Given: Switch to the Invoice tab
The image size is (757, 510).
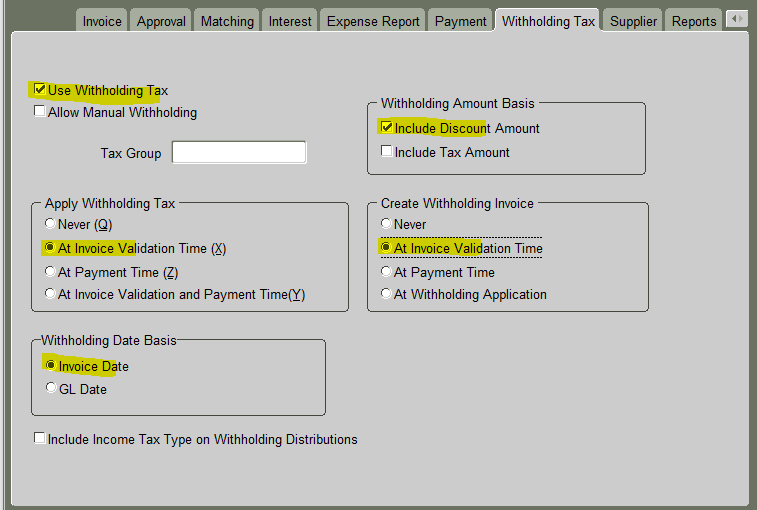Looking at the screenshot, I should coord(102,21).
